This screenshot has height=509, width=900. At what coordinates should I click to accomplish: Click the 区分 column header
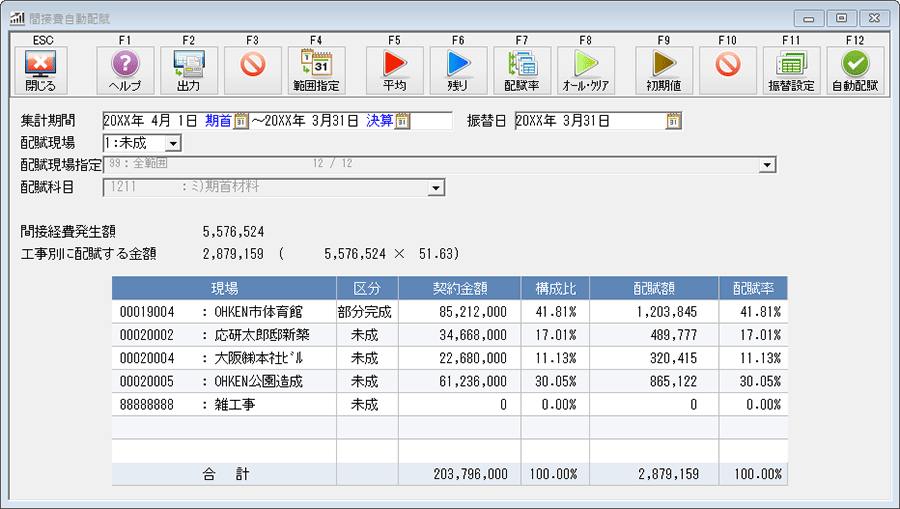click(367, 288)
